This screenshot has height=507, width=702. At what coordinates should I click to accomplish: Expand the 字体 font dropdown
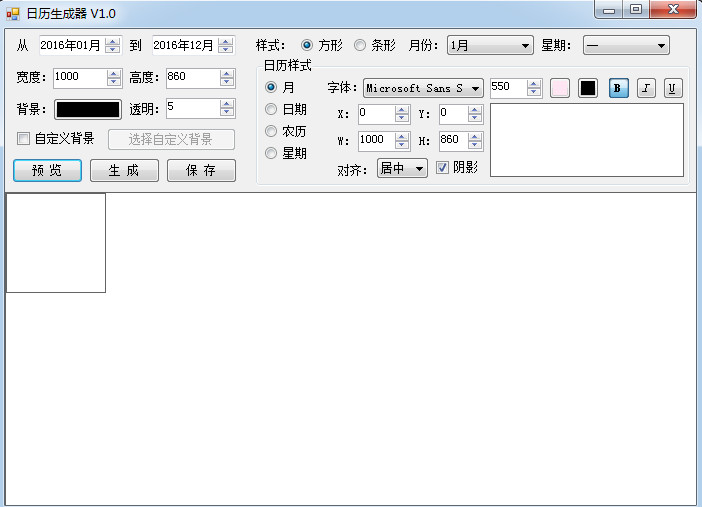pos(423,88)
